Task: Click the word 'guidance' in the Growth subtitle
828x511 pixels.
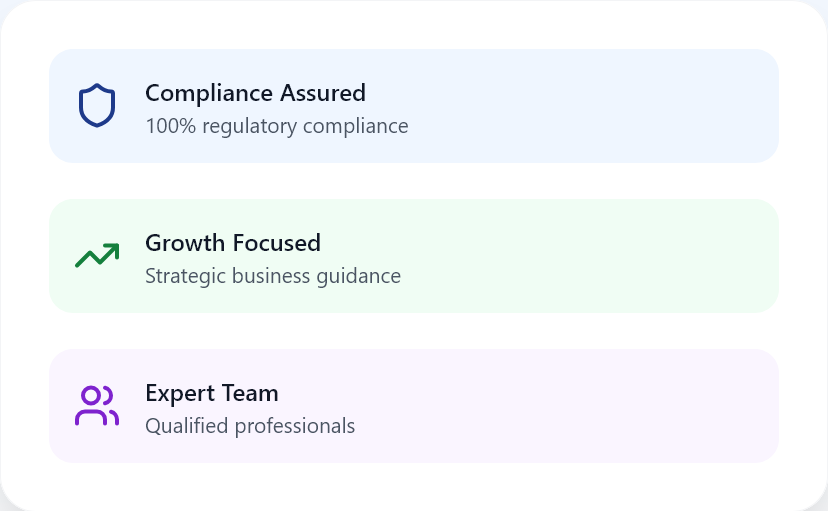Action: (x=359, y=277)
